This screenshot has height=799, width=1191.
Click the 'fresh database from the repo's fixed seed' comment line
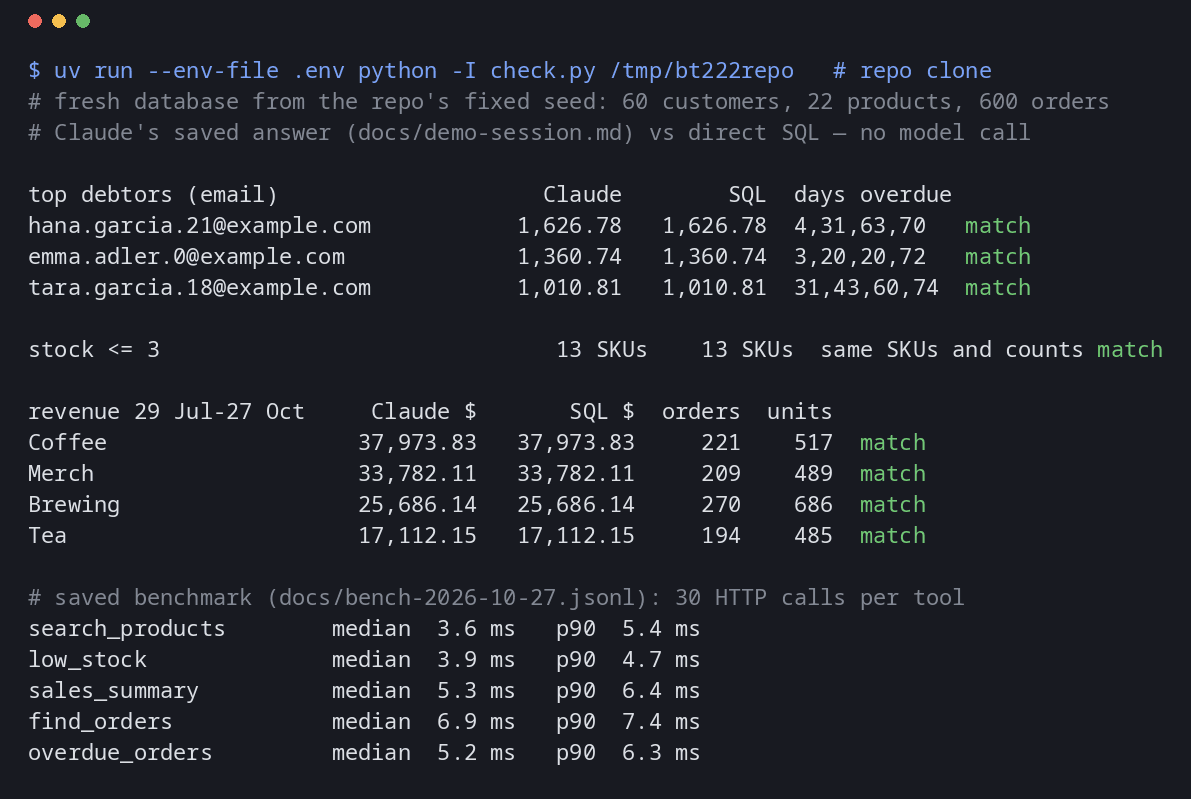coord(569,102)
